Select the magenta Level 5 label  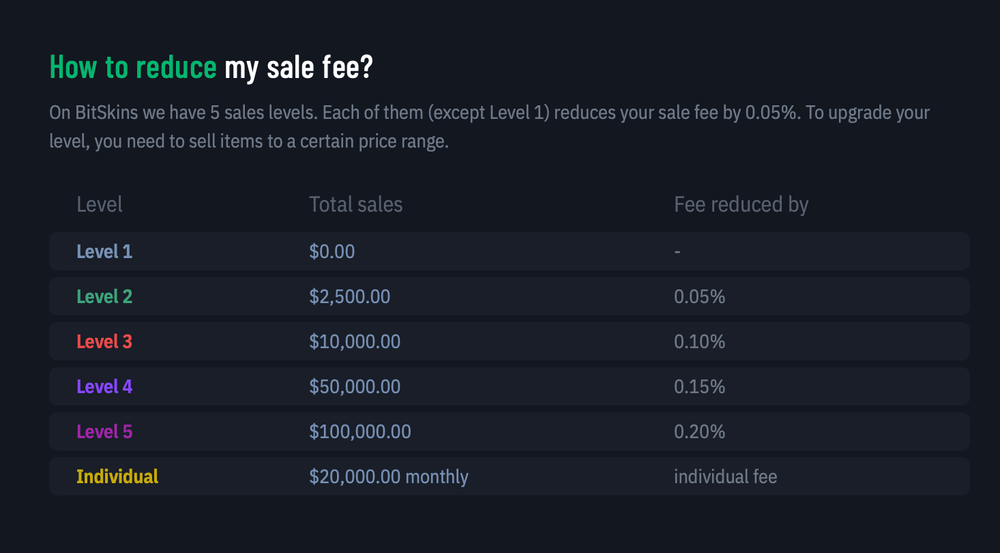tap(104, 432)
